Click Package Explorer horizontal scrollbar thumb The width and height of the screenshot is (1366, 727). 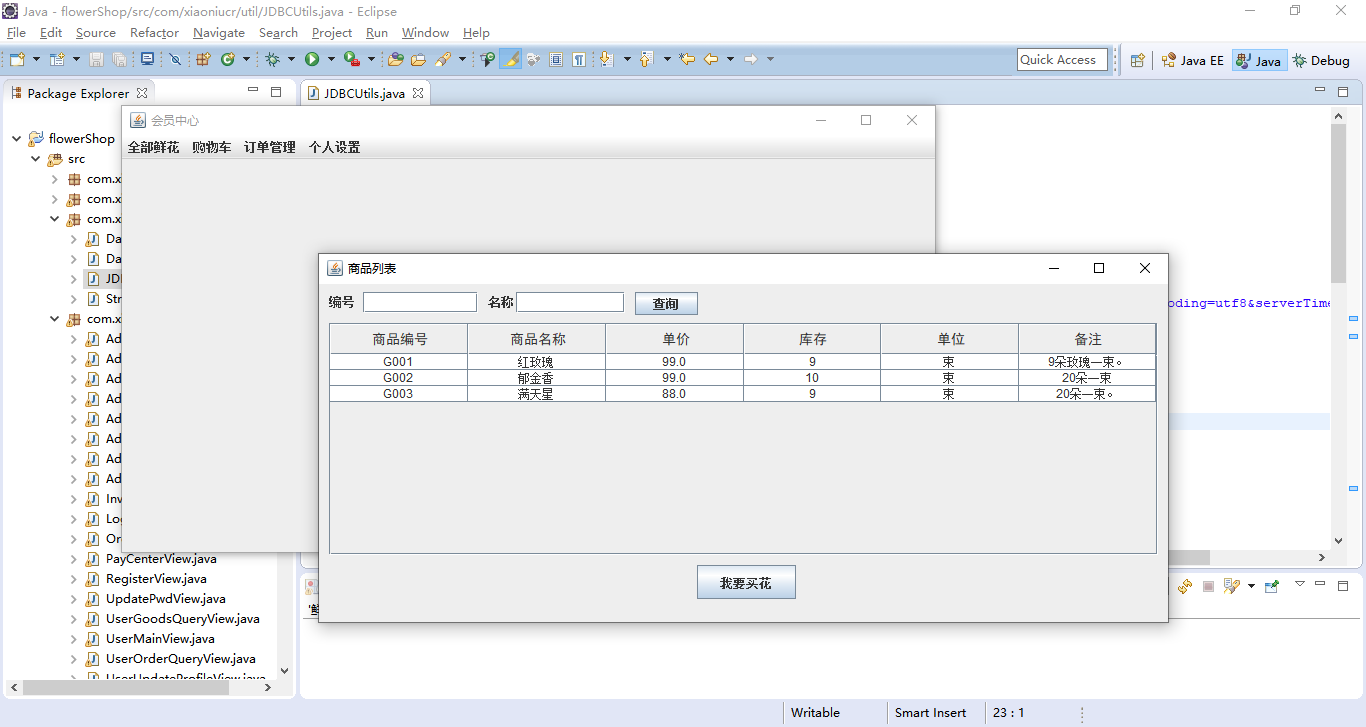[x=125, y=688]
